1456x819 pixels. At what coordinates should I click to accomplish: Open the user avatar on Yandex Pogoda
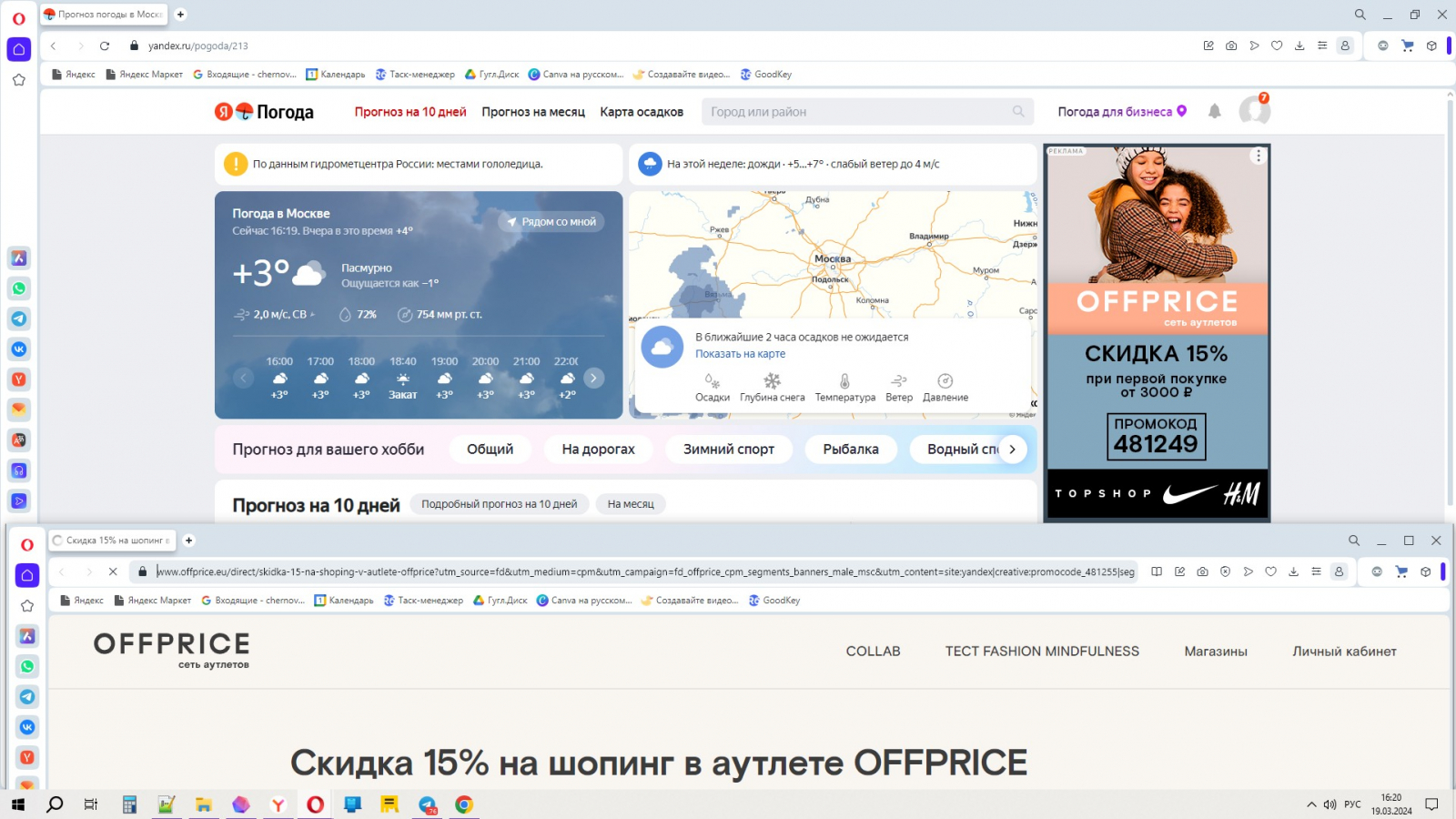pyautogui.click(x=1255, y=110)
